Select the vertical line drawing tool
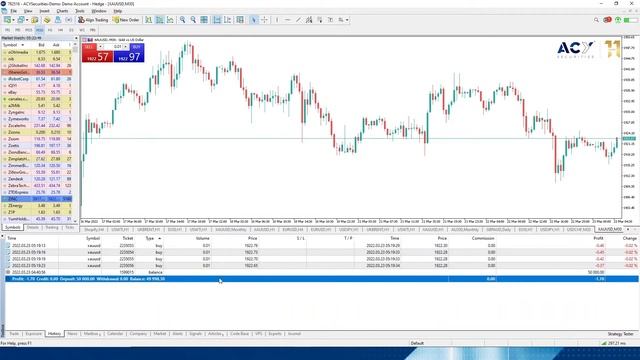Viewport: 640px width, 360px height. [x=277, y=20]
